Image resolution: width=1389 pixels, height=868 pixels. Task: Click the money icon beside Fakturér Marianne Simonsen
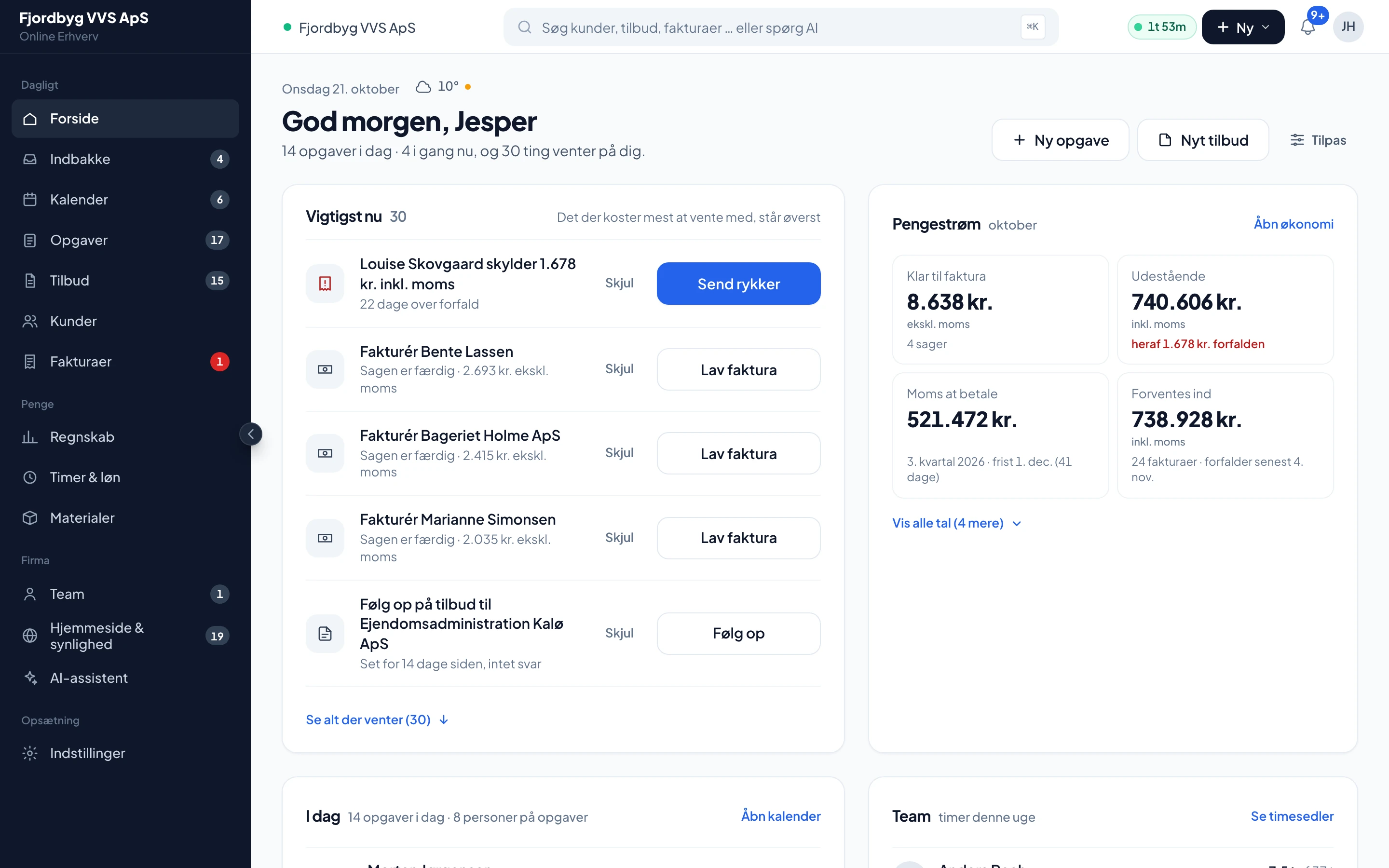pyautogui.click(x=325, y=538)
